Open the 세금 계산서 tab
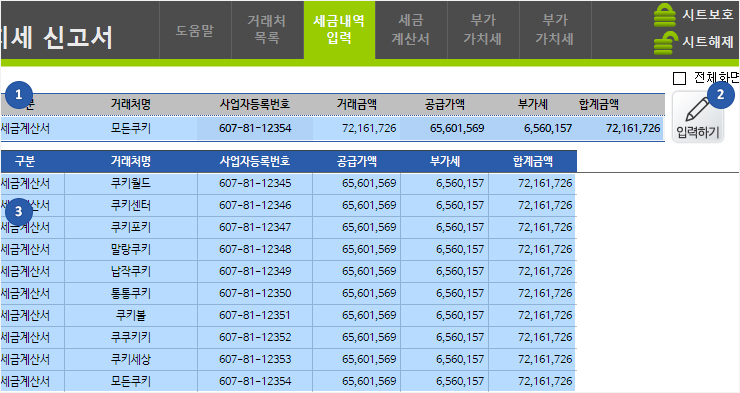 coord(411,30)
